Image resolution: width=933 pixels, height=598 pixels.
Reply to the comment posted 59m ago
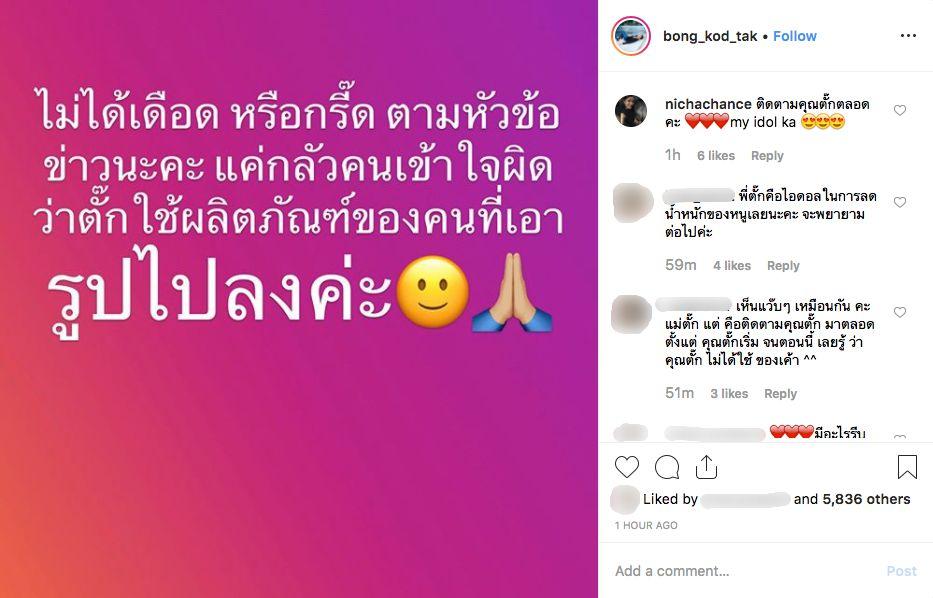click(x=783, y=266)
